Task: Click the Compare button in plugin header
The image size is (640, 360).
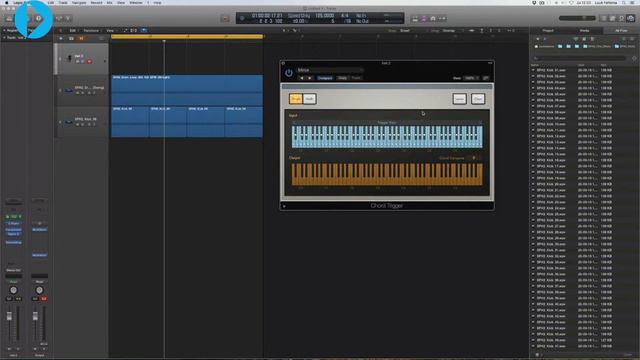Action: pyautogui.click(x=325, y=78)
